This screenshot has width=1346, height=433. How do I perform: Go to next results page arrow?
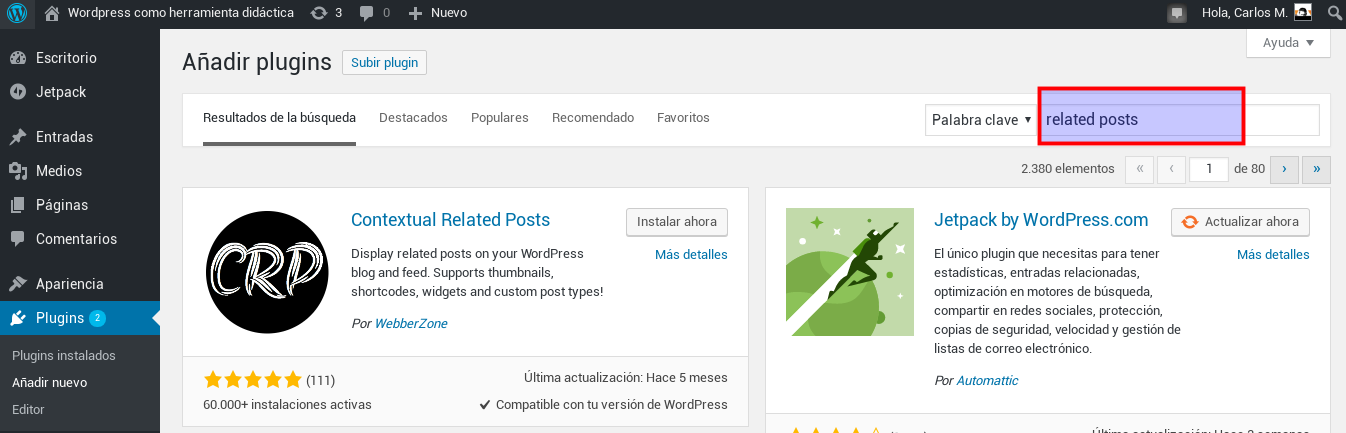pos(1283,169)
